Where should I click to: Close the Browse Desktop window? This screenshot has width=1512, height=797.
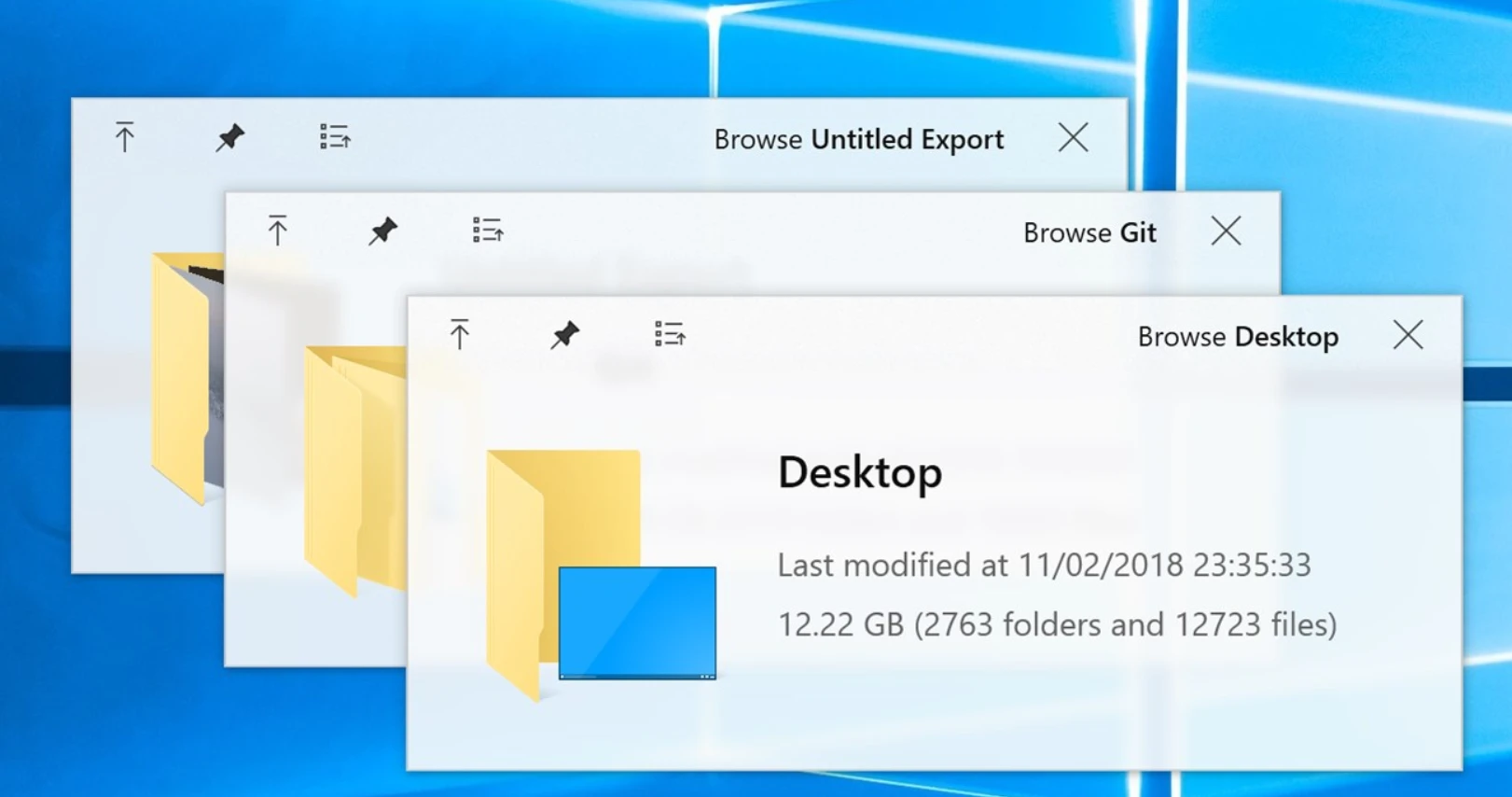click(1408, 335)
